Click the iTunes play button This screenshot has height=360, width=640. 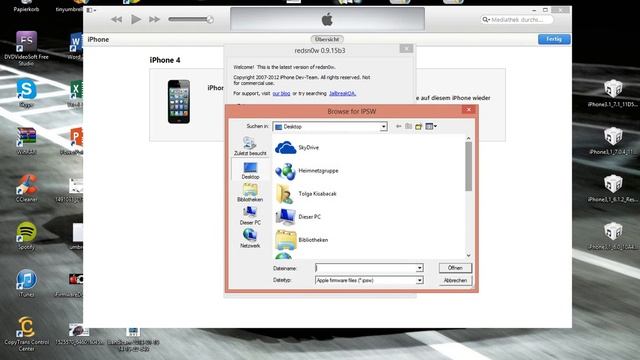[x=136, y=19]
